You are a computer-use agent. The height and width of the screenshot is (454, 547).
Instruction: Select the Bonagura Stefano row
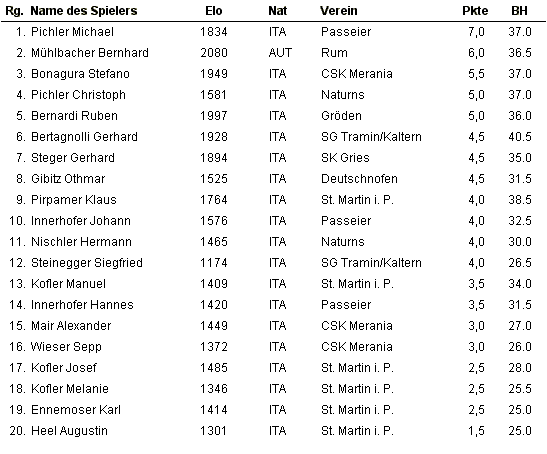pyautogui.click(x=274, y=74)
